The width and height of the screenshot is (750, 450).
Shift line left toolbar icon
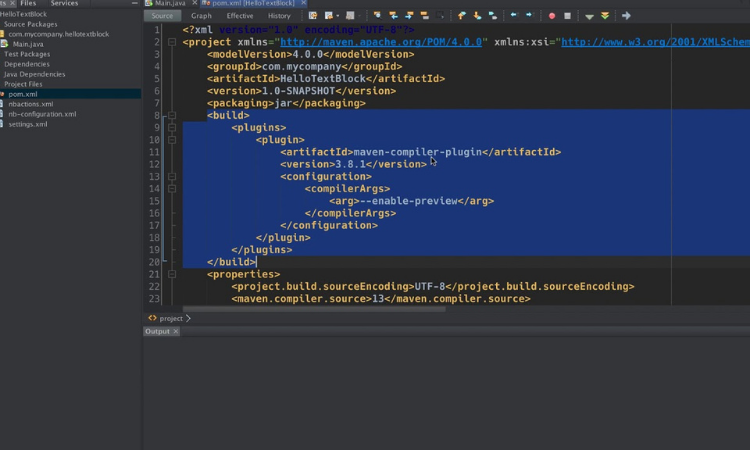514,16
